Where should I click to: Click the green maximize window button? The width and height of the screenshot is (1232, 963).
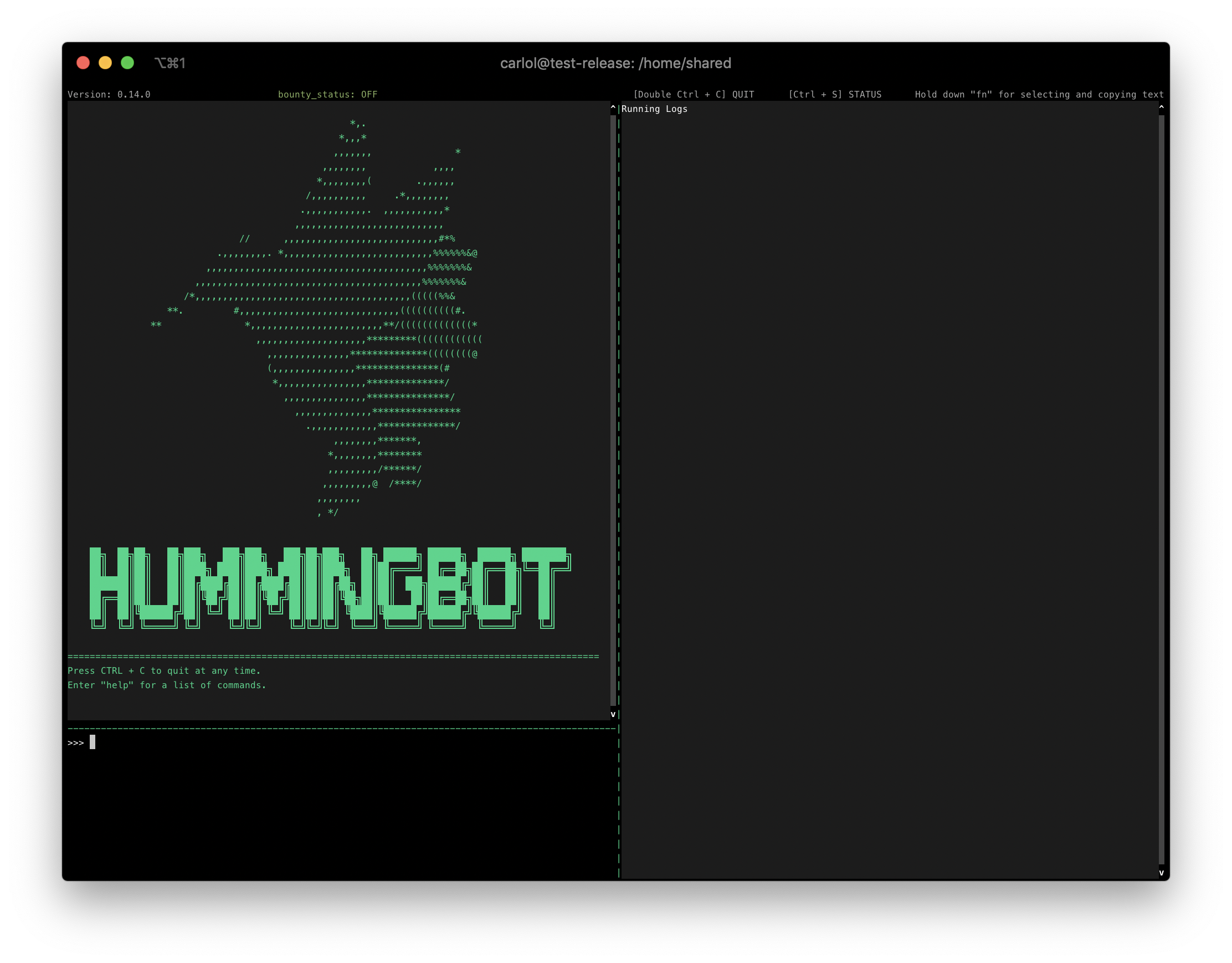coord(127,63)
